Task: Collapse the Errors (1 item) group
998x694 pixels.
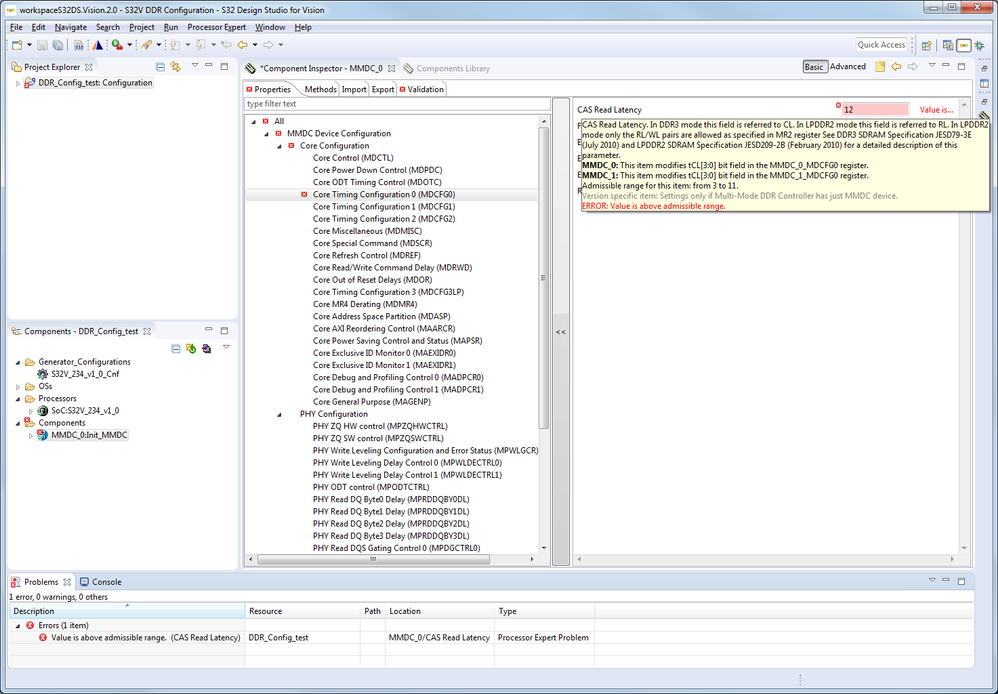Action: [18, 626]
